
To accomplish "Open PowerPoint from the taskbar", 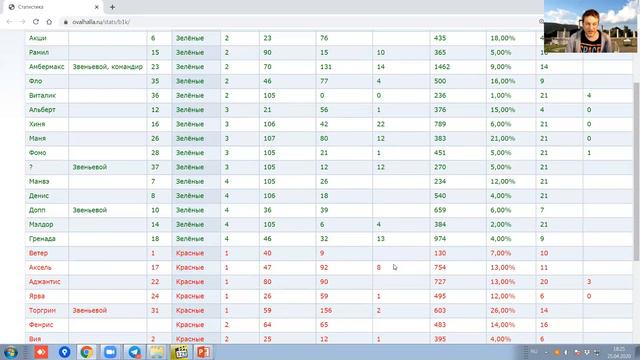I will (x=203, y=352).
